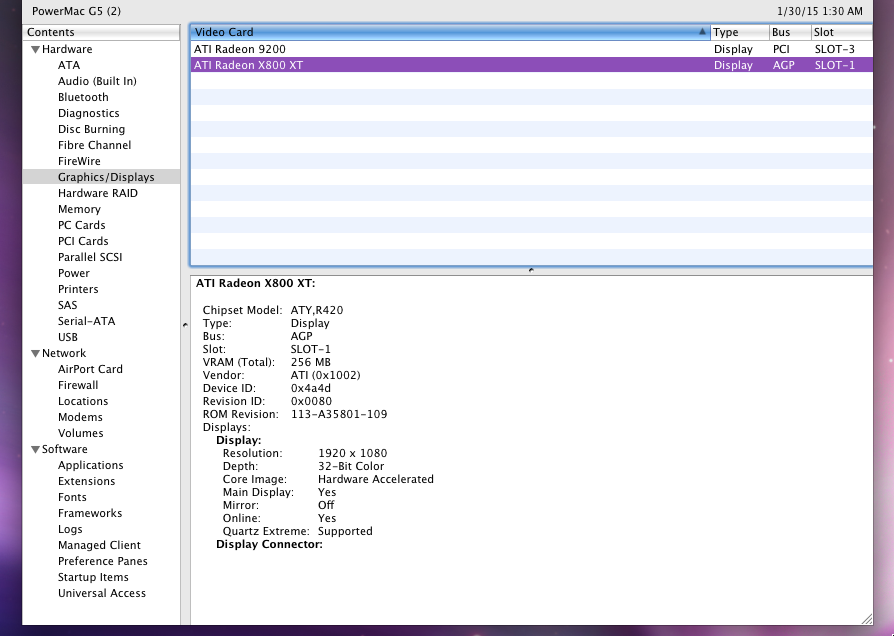This screenshot has width=894, height=636.
Task: Click the Resolution value 1920 x 1080
Action: (x=352, y=453)
